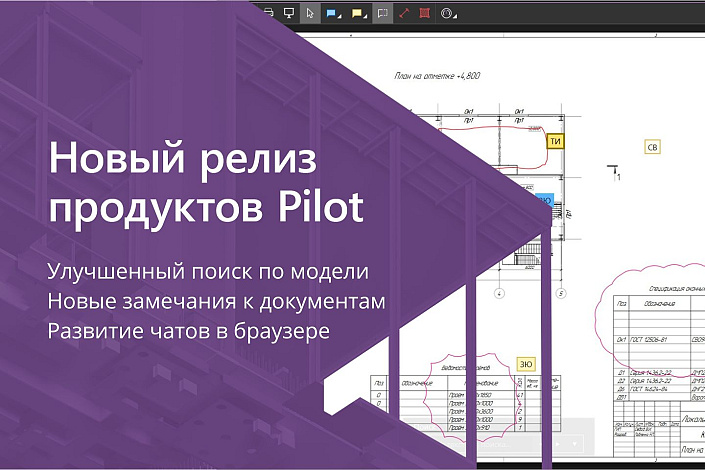Viewport: 705px width, 470px height.
Task: Choose the yellow note annotation tool
Action: 356,13
